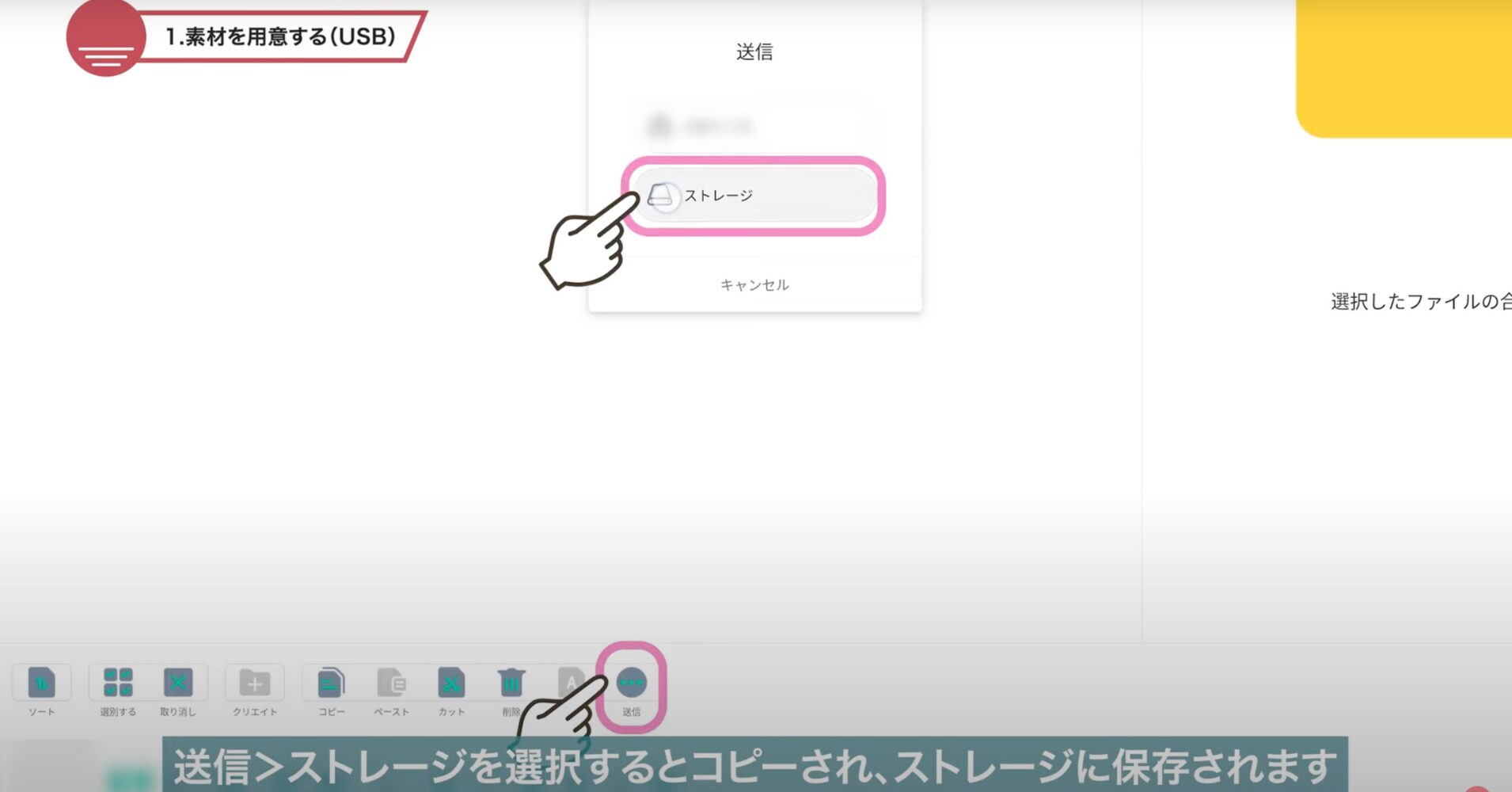Copy selected files using コピー icon

point(331,683)
